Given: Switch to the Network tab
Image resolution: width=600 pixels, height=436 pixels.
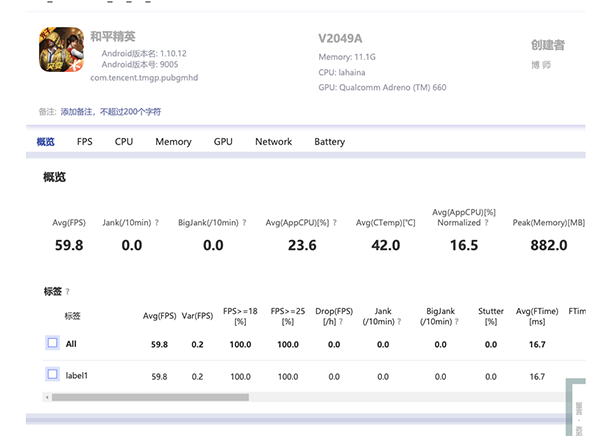Looking at the screenshot, I should 273,142.
